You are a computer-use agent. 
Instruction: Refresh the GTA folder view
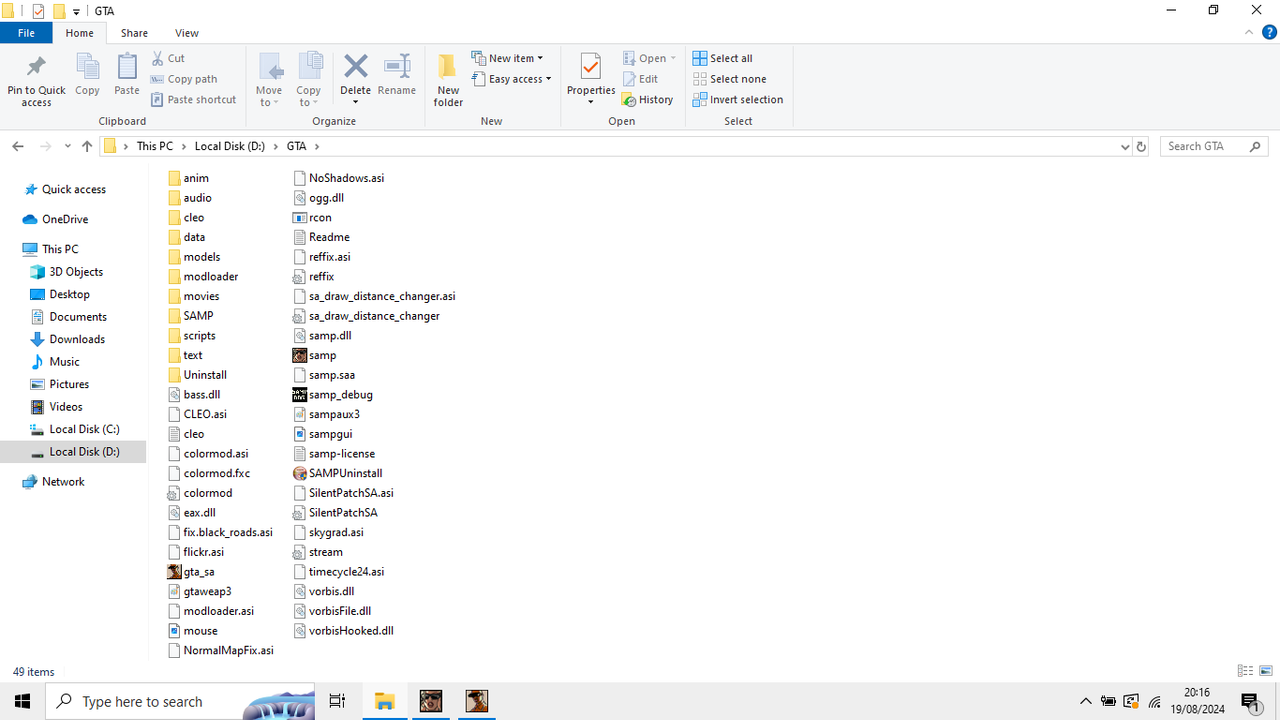click(x=1141, y=146)
